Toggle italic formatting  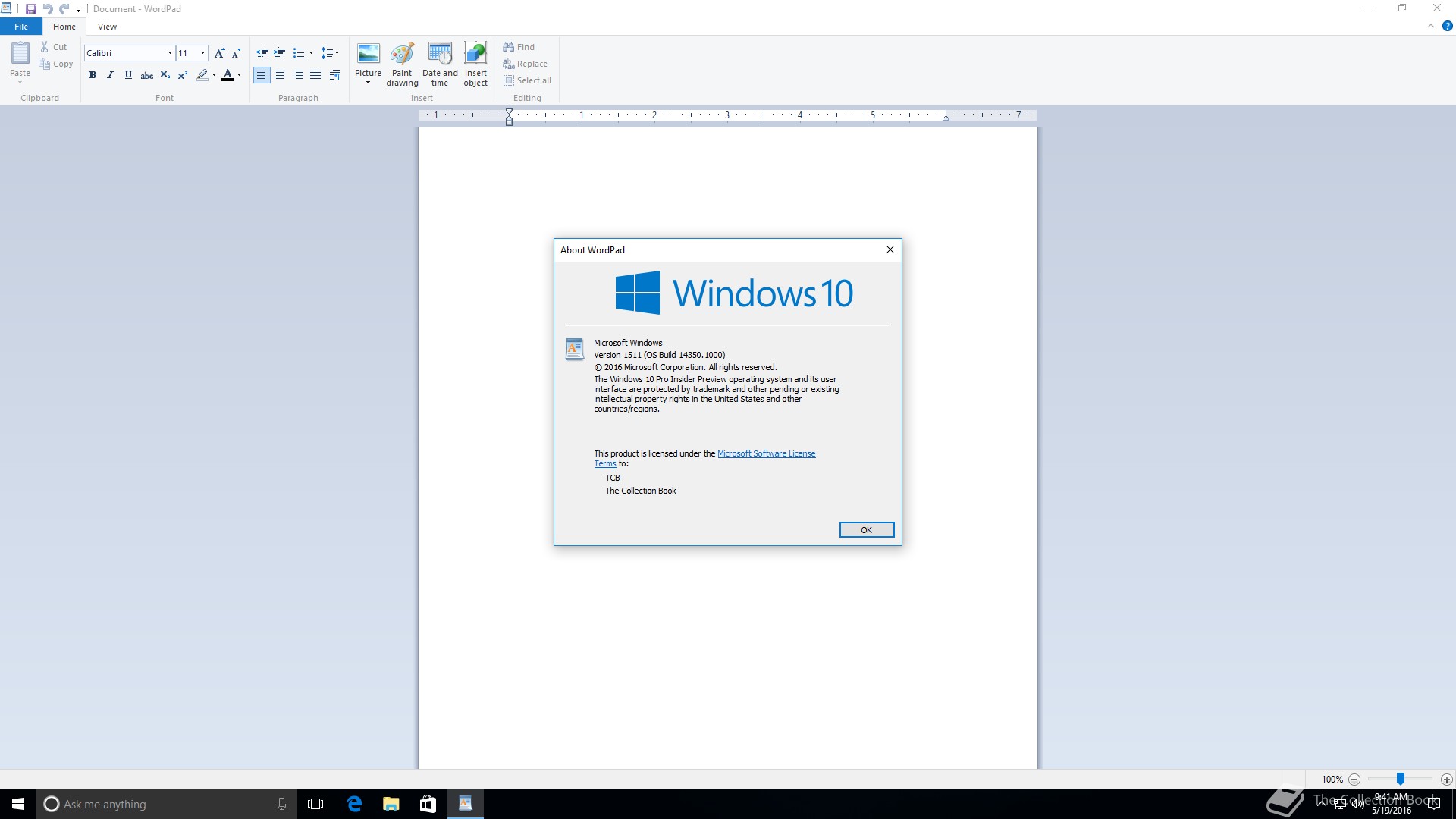click(110, 75)
